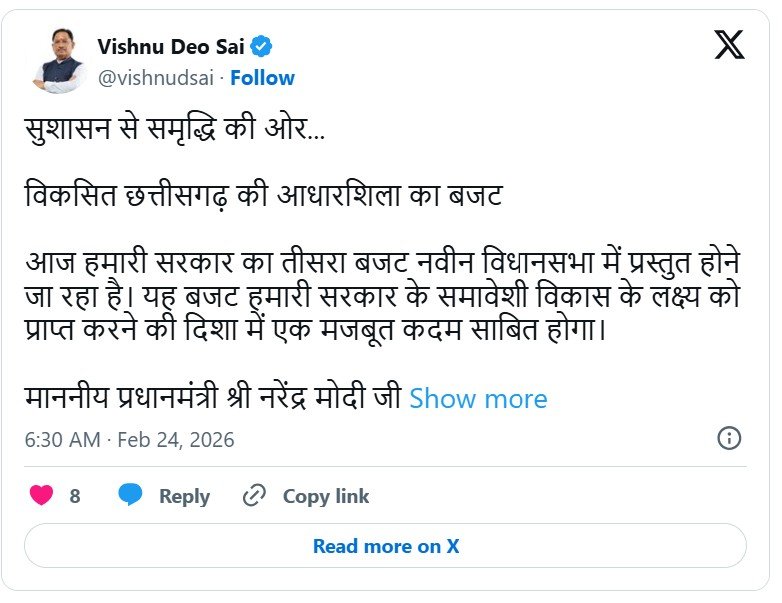
Task: Click the paragraph starting आज हमारी सरकार
Action: (x=383, y=296)
